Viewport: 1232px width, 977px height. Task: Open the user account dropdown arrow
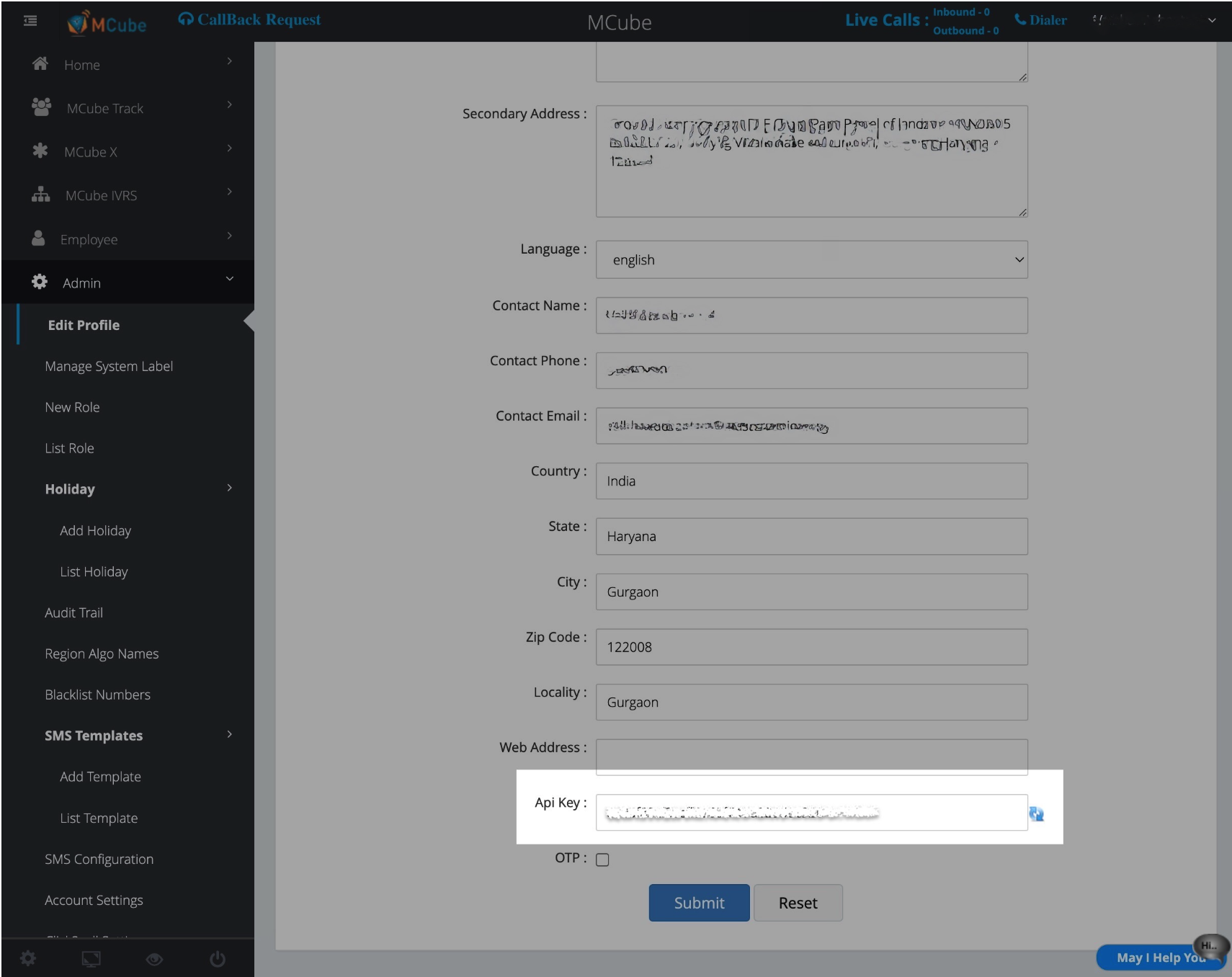tap(1212, 21)
